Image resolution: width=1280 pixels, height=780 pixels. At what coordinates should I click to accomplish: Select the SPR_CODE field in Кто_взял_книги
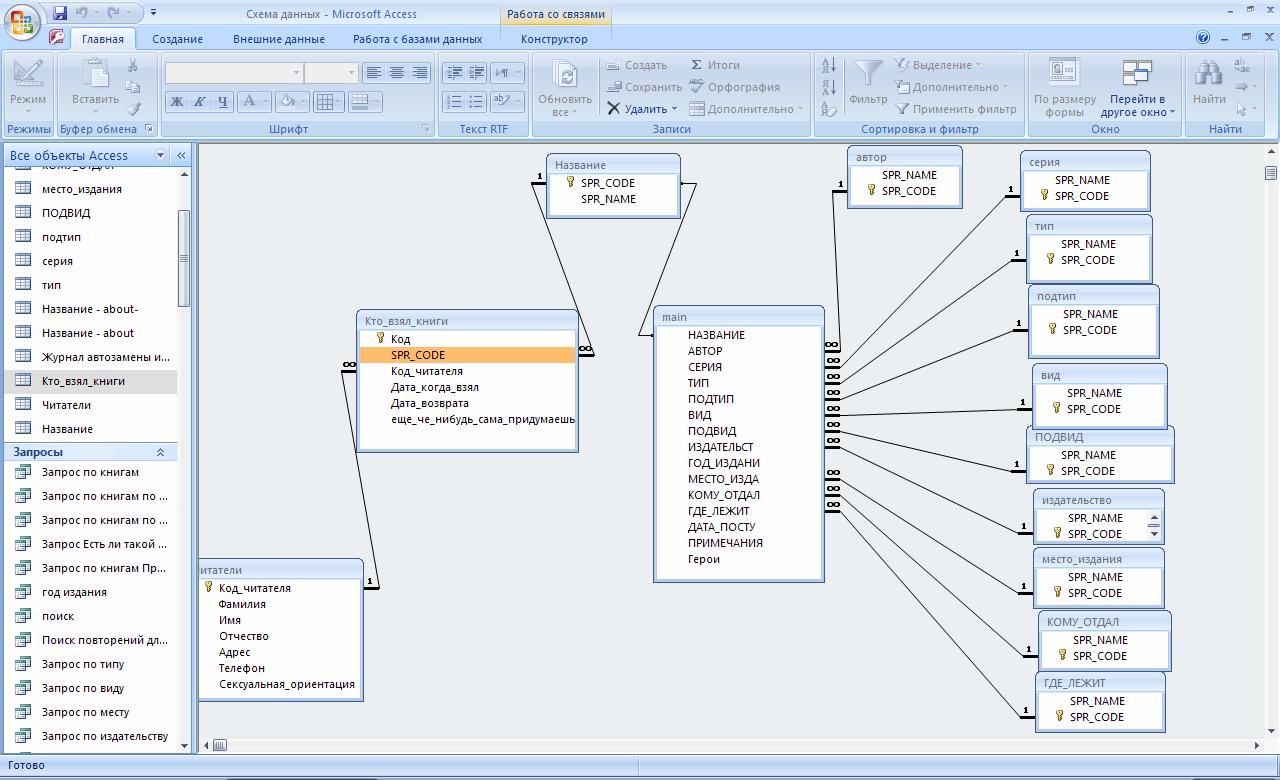point(418,355)
